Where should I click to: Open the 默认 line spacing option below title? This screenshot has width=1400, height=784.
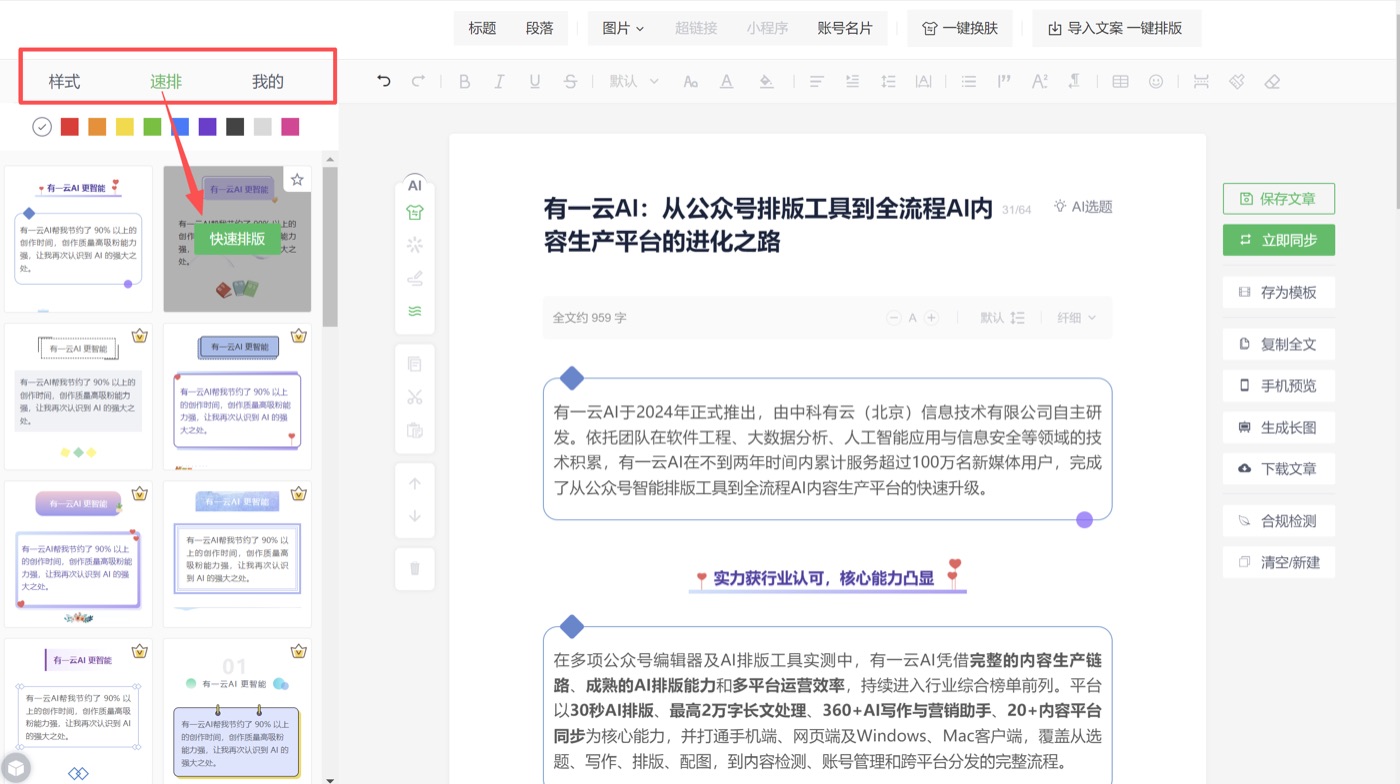1002,318
